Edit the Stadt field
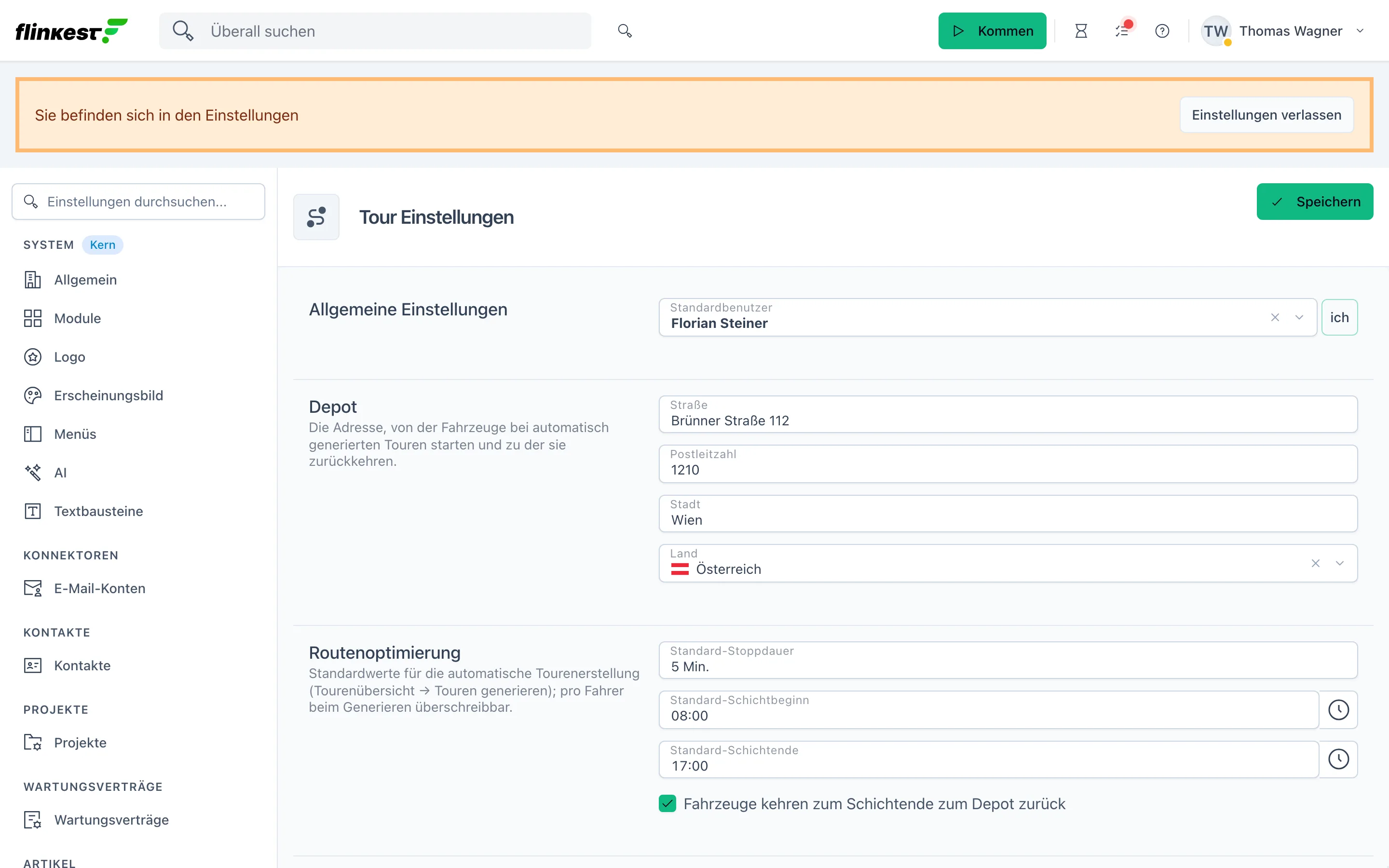1389x868 pixels. [x=1008, y=514]
